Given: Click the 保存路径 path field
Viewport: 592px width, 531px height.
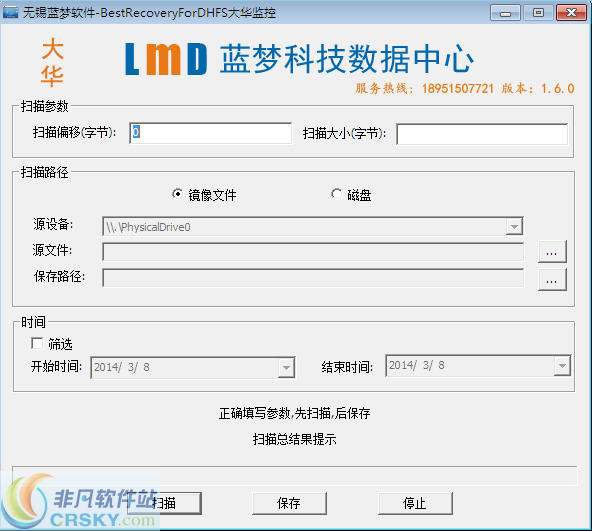Looking at the screenshot, I should (313, 278).
